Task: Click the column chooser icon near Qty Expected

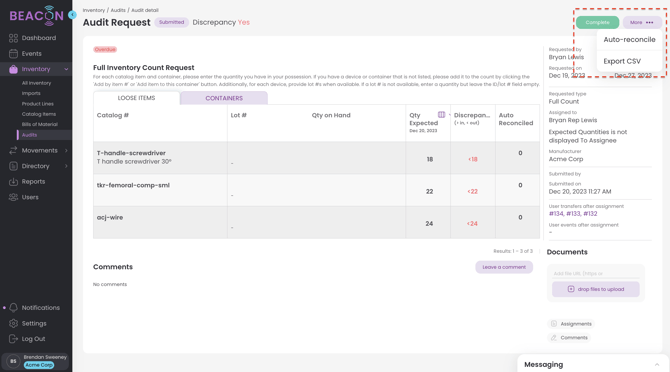Action: (x=441, y=114)
